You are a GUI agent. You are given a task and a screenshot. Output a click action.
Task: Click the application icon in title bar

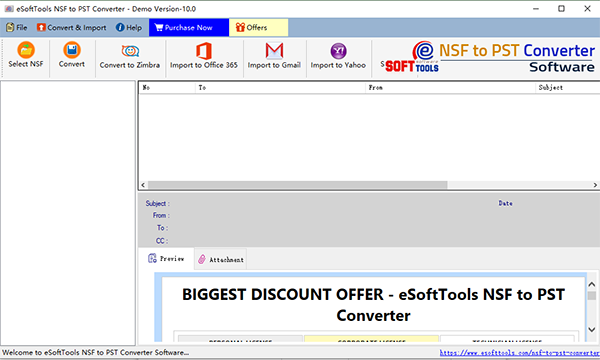(9, 8)
